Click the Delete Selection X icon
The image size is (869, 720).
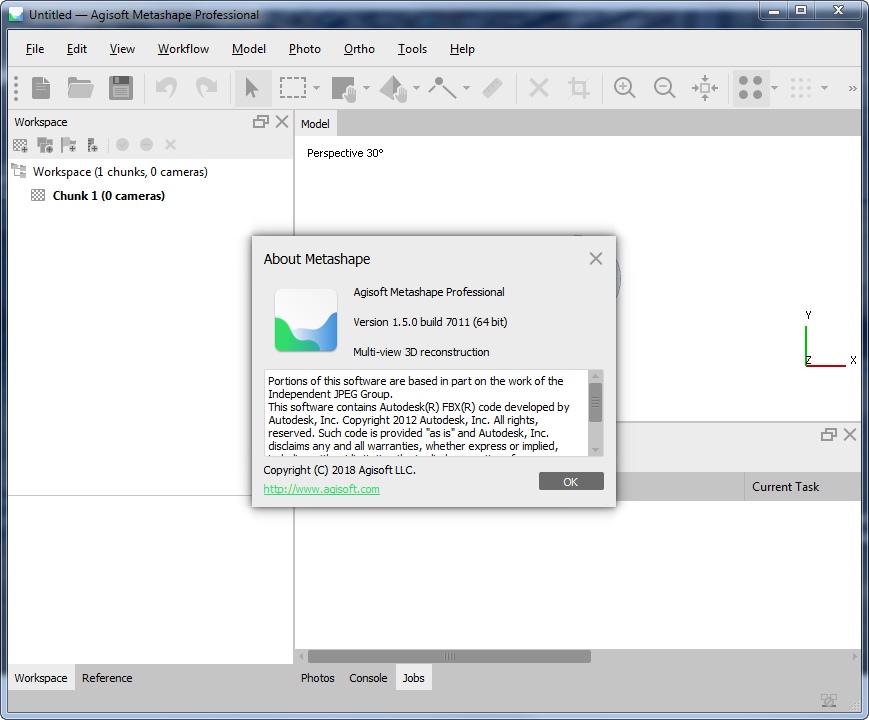pyautogui.click(x=539, y=88)
